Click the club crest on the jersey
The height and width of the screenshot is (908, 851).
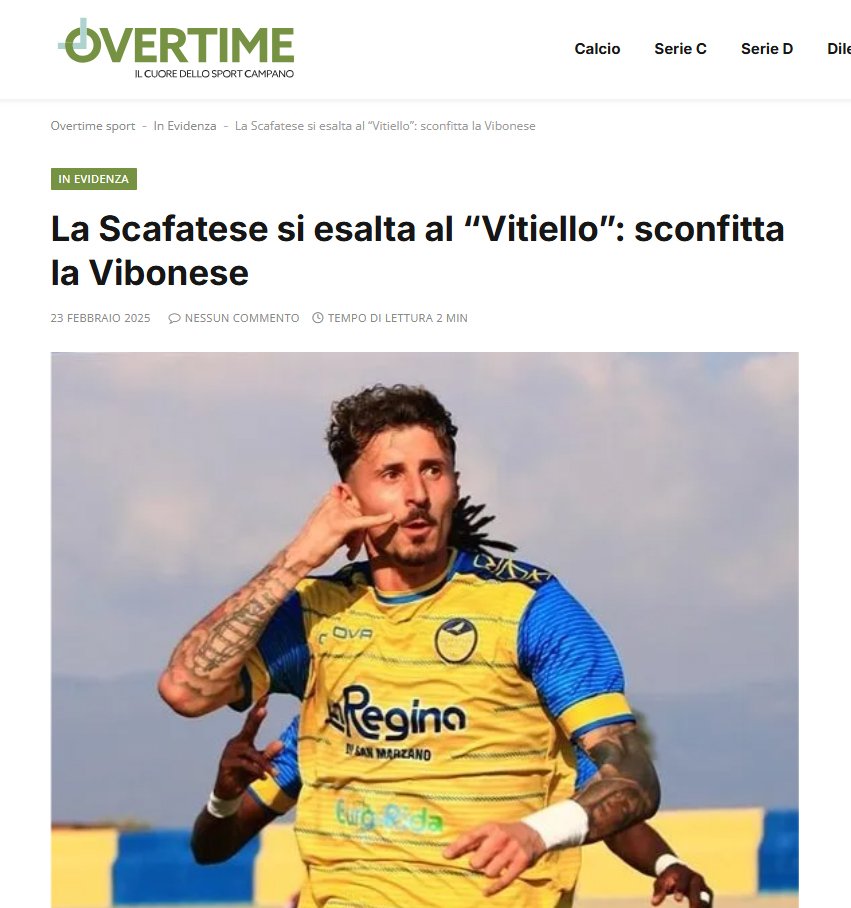click(456, 640)
